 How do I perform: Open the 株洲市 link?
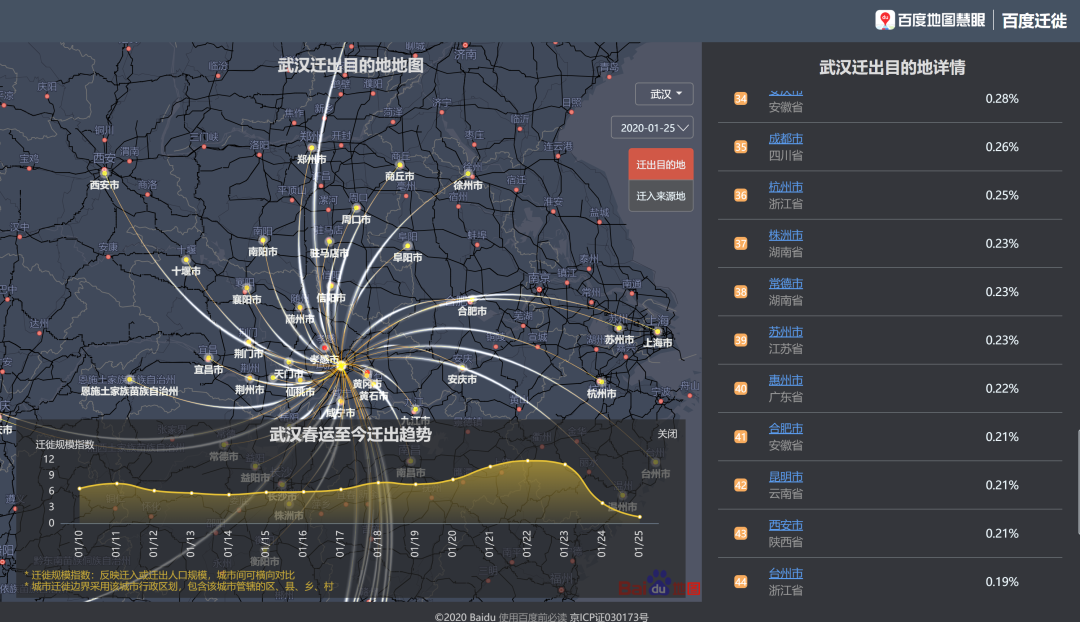786,235
